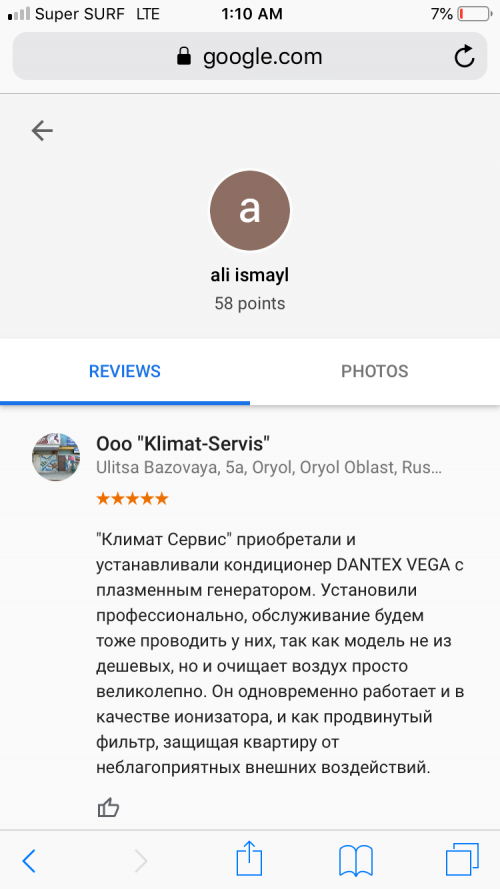Tap the back arrow on the profile page
The image size is (500, 889).
point(42,131)
